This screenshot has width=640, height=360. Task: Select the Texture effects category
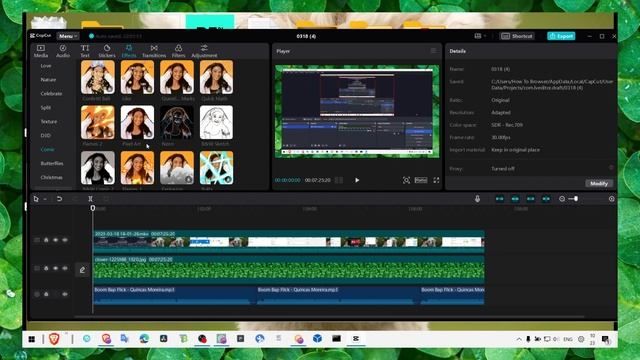(49, 121)
